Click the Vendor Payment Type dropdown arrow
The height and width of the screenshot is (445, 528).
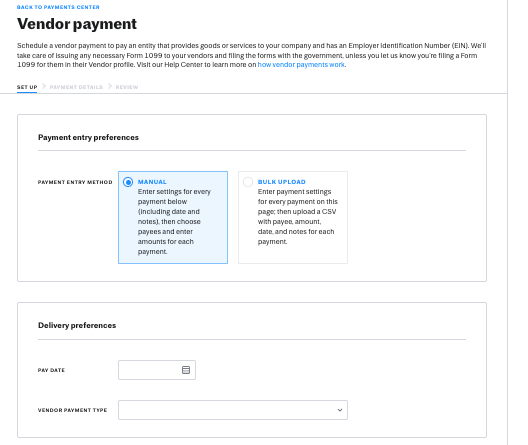tap(340, 410)
